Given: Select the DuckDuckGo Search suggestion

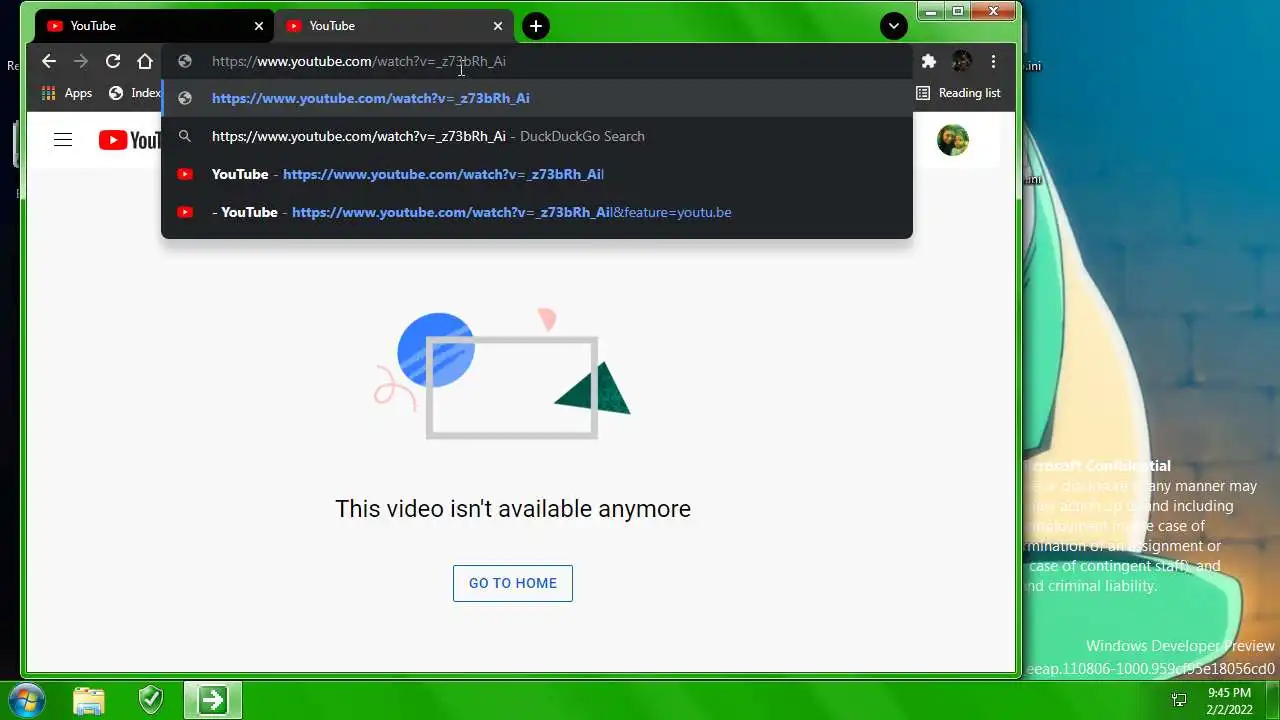Looking at the screenshot, I should tap(537, 136).
